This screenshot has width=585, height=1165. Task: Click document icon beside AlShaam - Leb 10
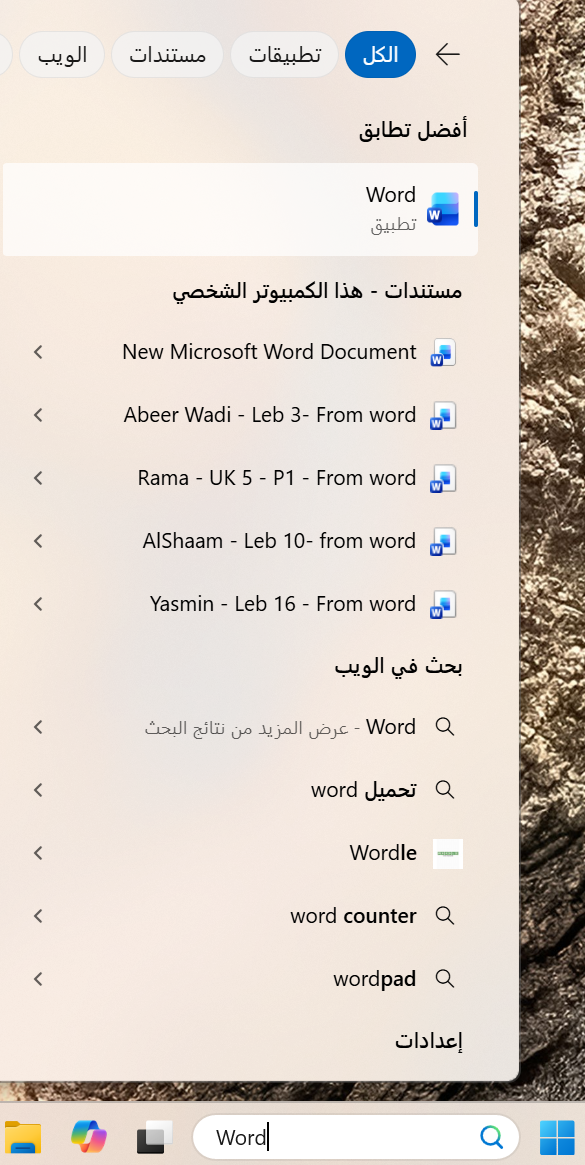pyautogui.click(x=444, y=542)
